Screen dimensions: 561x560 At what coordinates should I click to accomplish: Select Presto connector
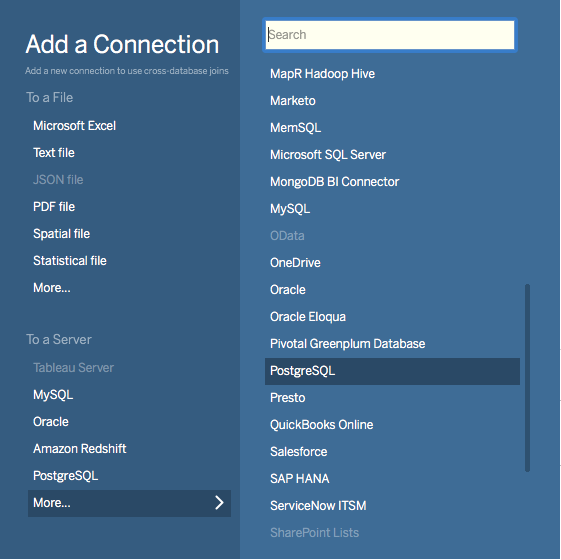tap(288, 398)
